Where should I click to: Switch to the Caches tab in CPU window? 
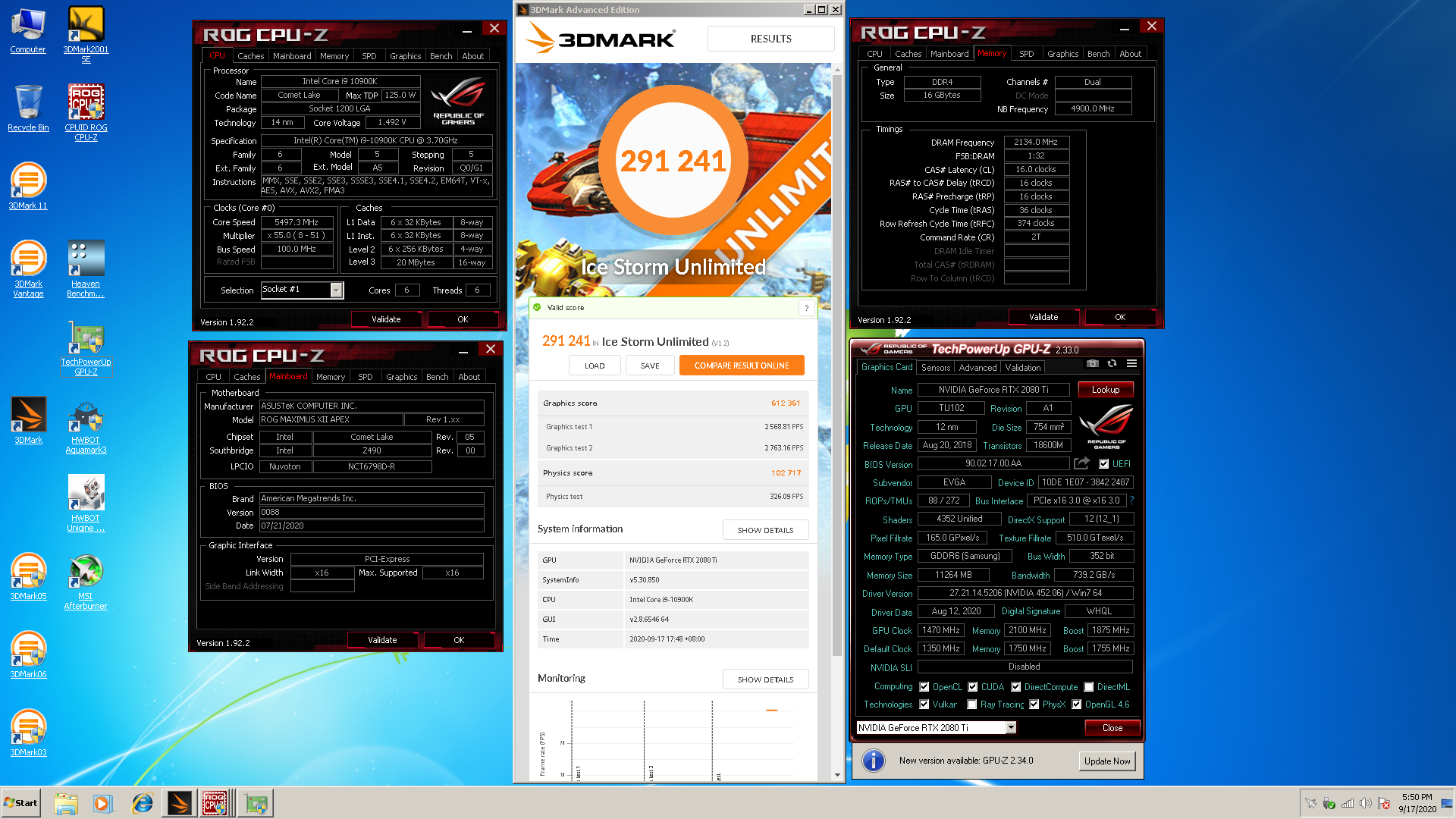coord(250,56)
